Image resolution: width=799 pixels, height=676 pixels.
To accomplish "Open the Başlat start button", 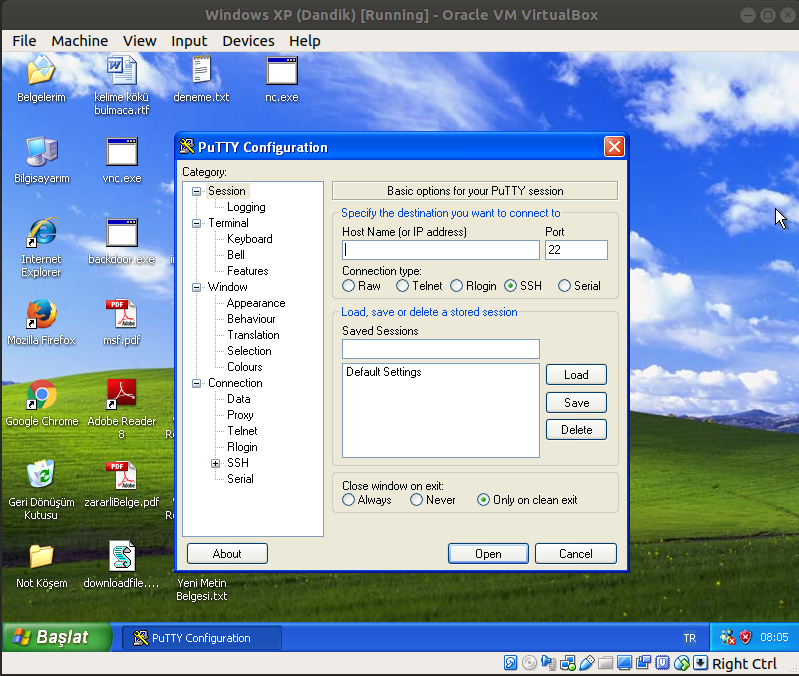I will click(x=57, y=637).
